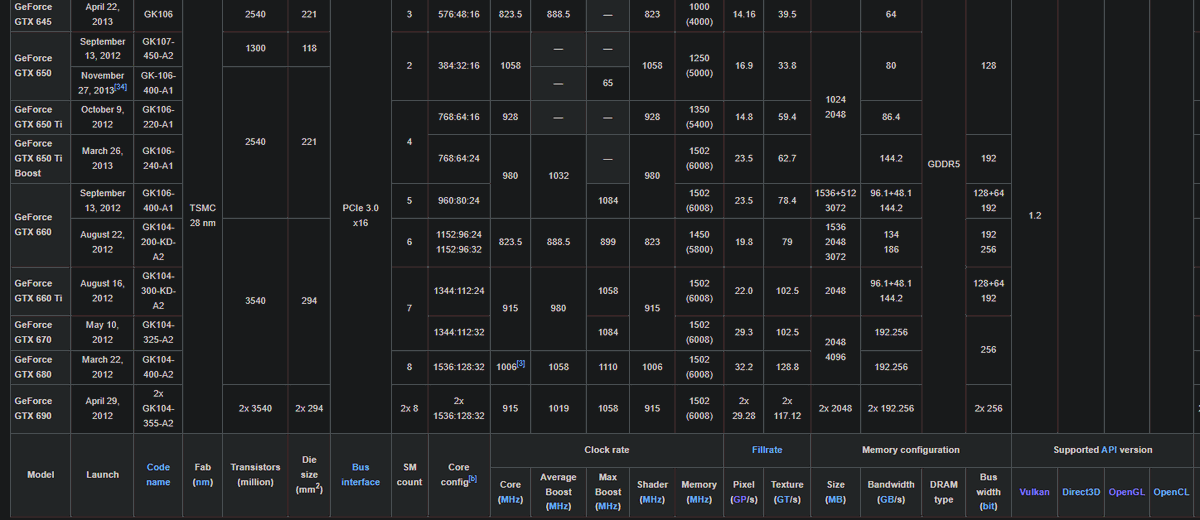Click the April 29, 2012 launch date
Image resolution: width=1200 pixels, height=520 pixels.
coord(101,409)
